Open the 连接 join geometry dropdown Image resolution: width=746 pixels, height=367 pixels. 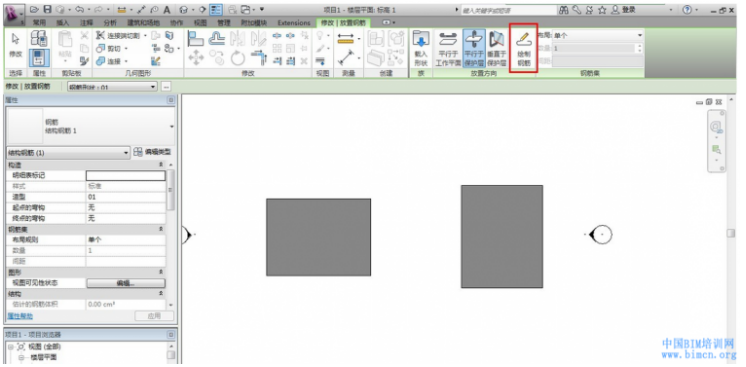click(127, 61)
